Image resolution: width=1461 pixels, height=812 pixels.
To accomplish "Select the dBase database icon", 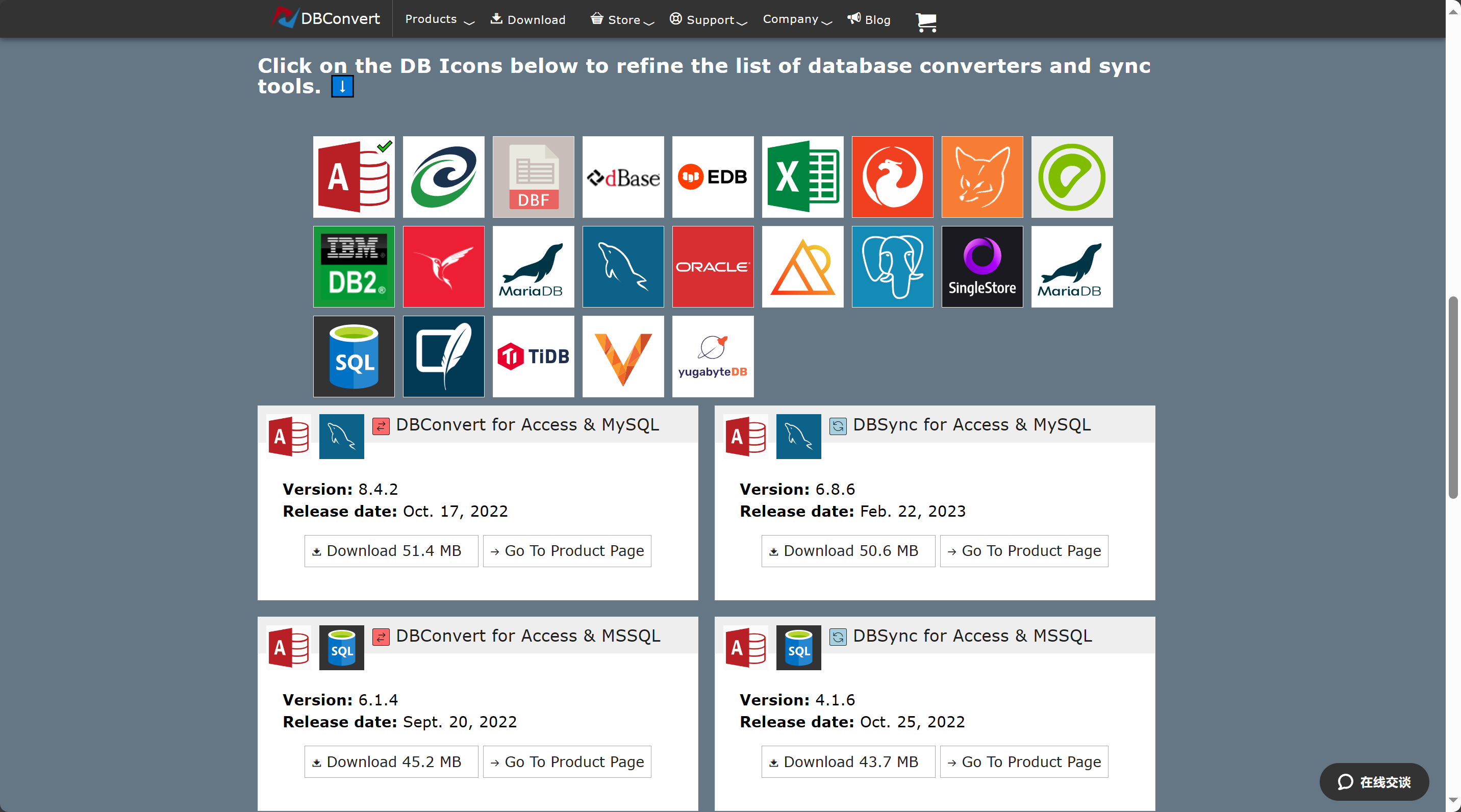I will pyautogui.click(x=623, y=177).
